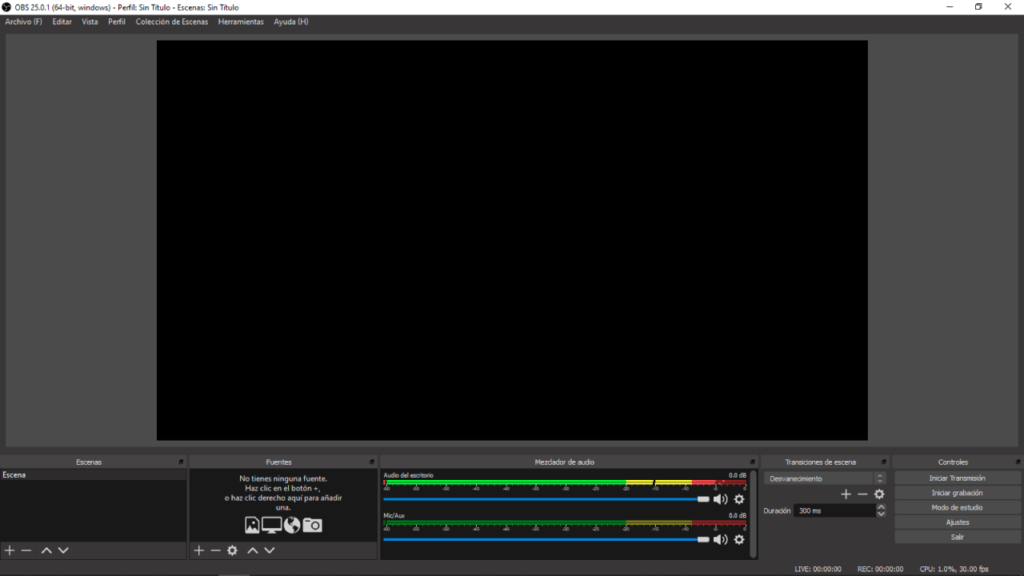The image size is (1024, 576).
Task: Add a new source in Fuentes panel
Action: click(198, 550)
